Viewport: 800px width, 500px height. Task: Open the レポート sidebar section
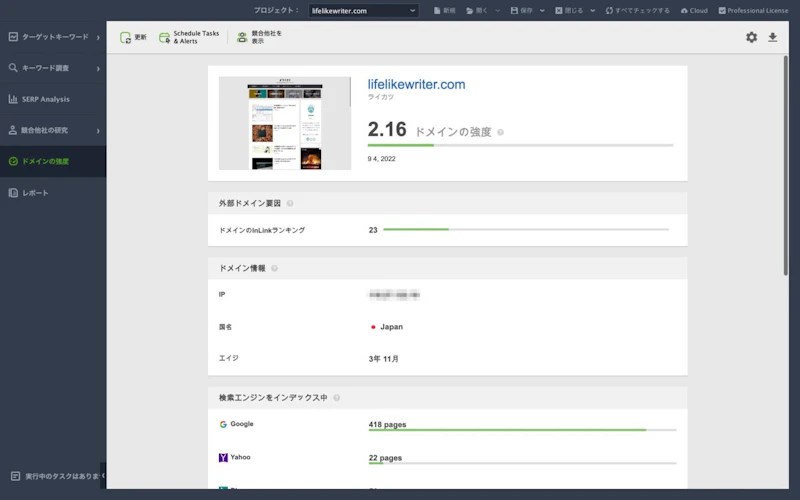pyautogui.click(x=53, y=193)
